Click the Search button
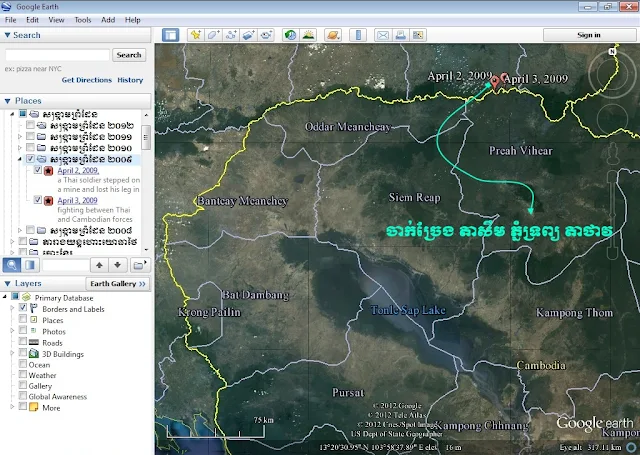The image size is (640, 455). (129, 55)
